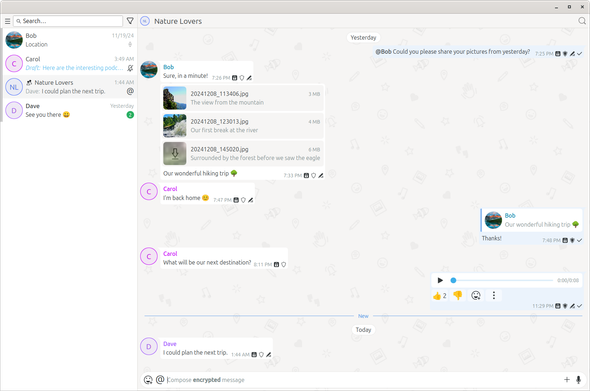Open Dave's conversation with 2 unread
The width and height of the screenshot is (590, 391).
click(x=70, y=110)
